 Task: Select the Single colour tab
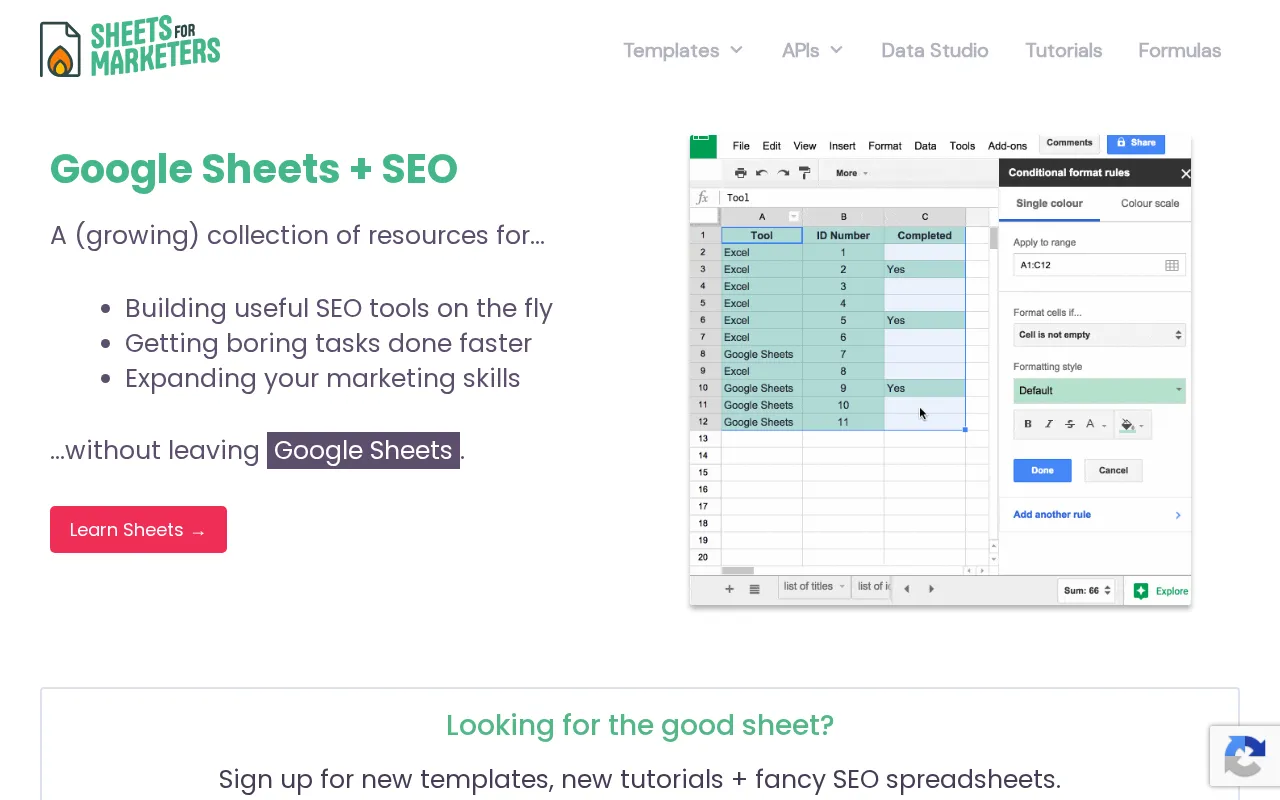pyautogui.click(x=1049, y=204)
